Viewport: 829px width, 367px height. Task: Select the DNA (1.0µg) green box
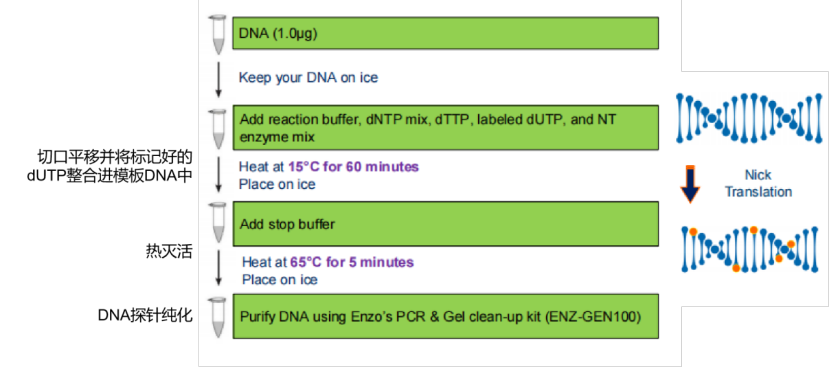click(x=446, y=33)
